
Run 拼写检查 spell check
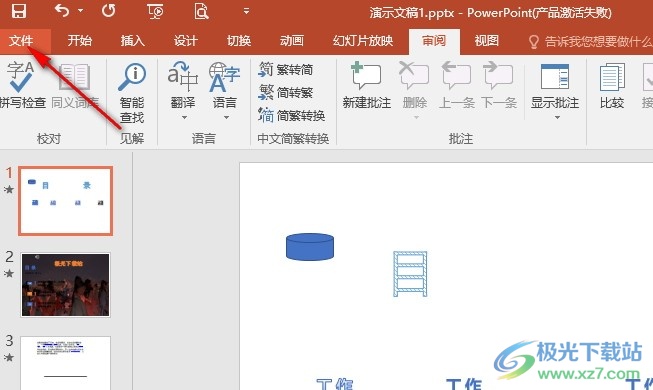[22, 85]
